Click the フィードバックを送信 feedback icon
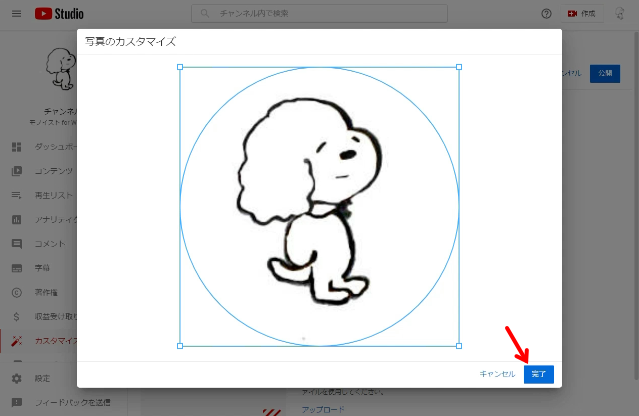 pos(17,403)
